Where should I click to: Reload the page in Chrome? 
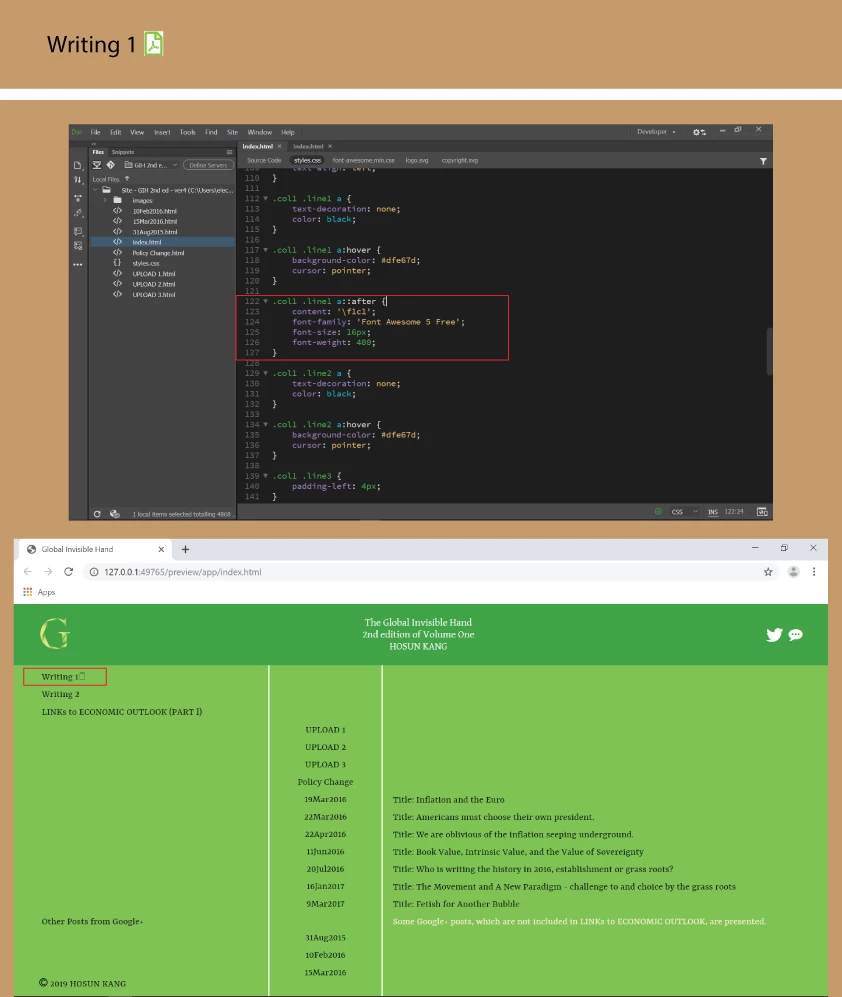69,572
